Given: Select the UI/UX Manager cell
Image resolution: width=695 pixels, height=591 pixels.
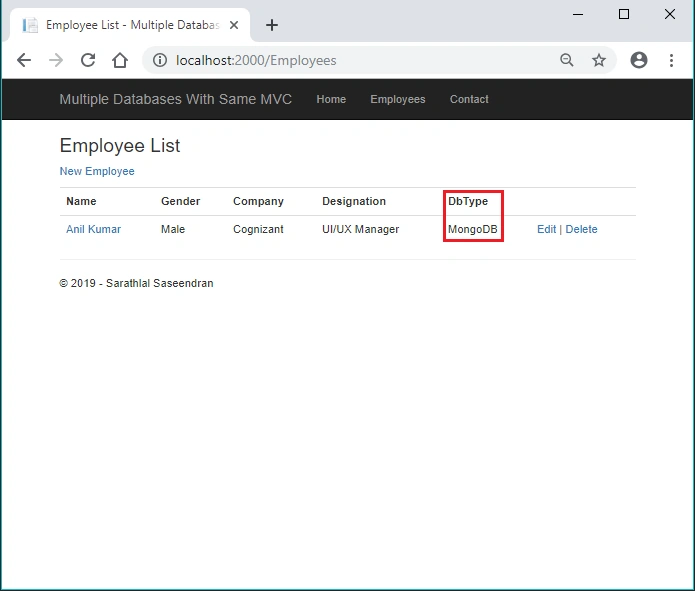Looking at the screenshot, I should [x=360, y=229].
